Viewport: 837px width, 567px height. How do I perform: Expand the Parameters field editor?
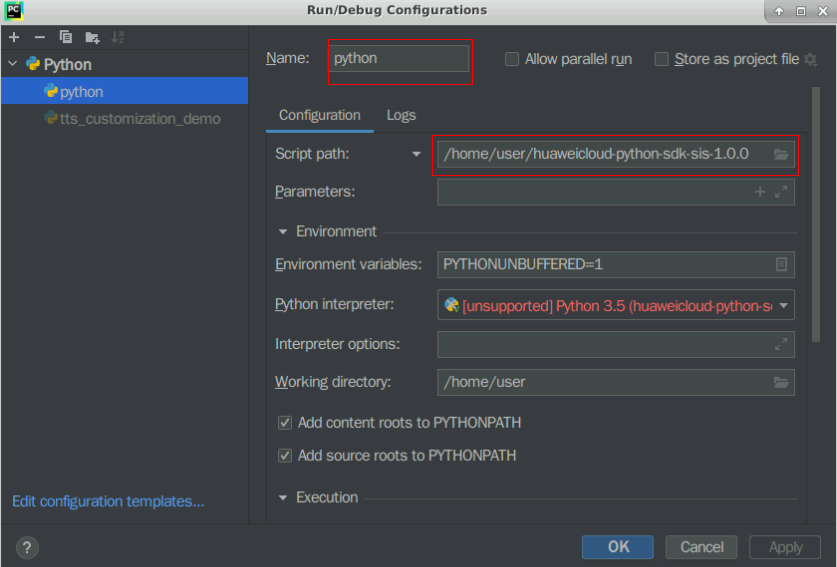coord(781,191)
